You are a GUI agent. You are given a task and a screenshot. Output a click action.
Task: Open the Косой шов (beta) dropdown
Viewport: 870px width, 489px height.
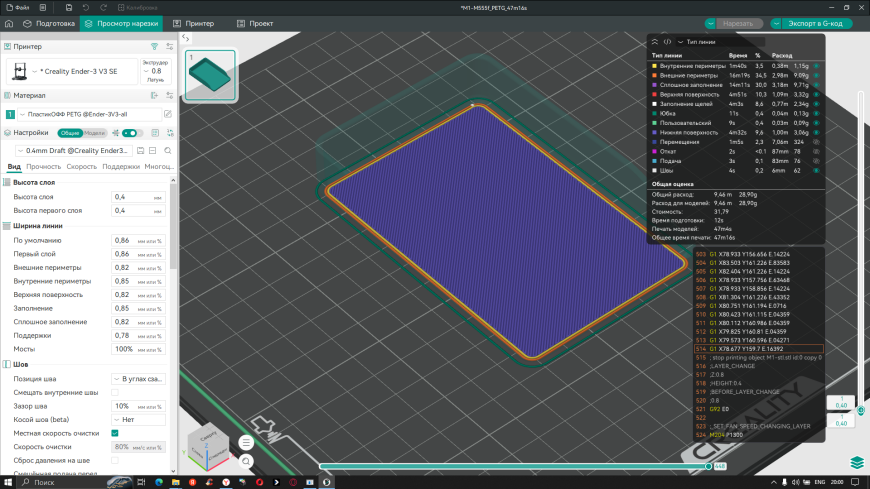(x=138, y=420)
